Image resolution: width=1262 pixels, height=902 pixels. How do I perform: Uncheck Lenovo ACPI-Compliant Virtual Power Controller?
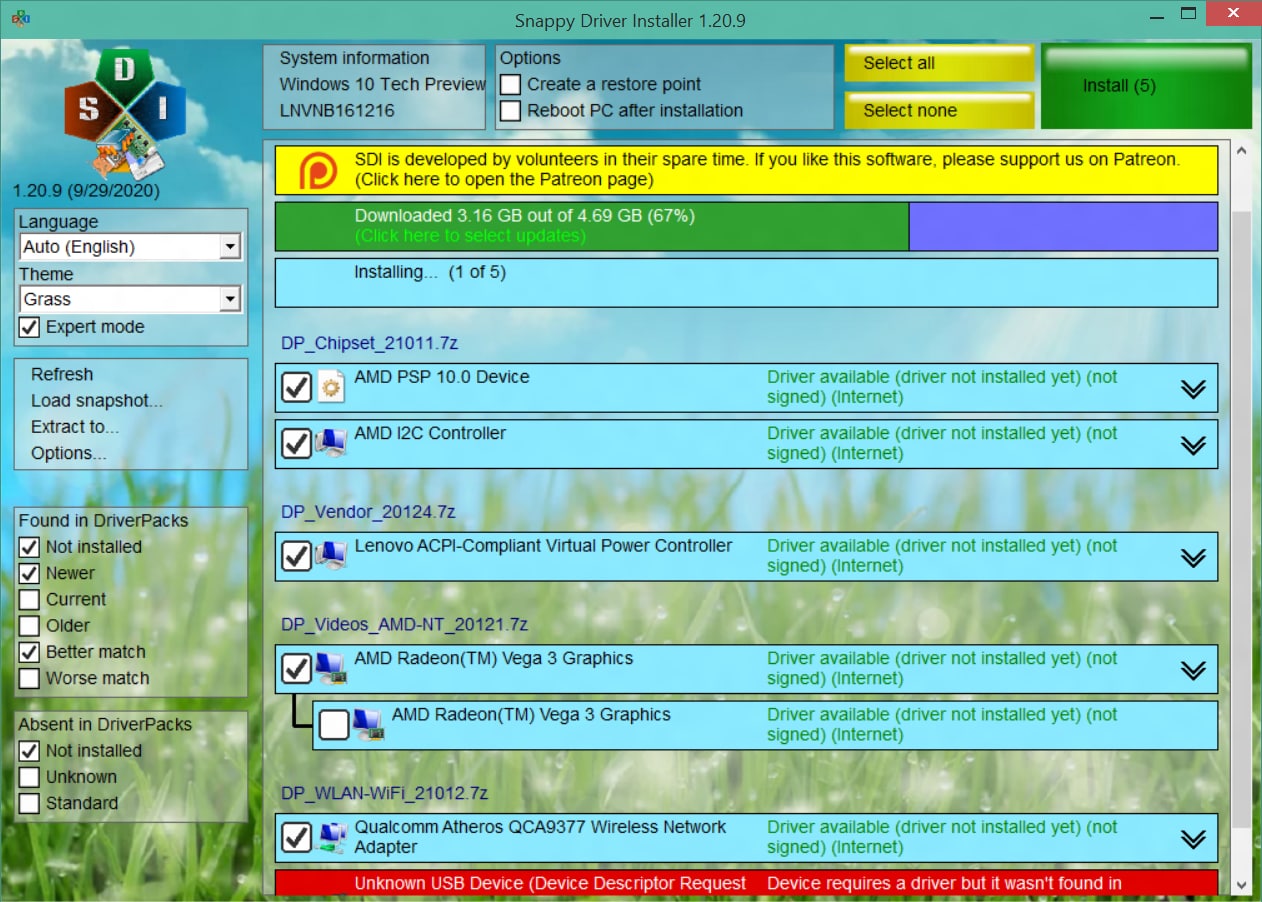tap(296, 556)
